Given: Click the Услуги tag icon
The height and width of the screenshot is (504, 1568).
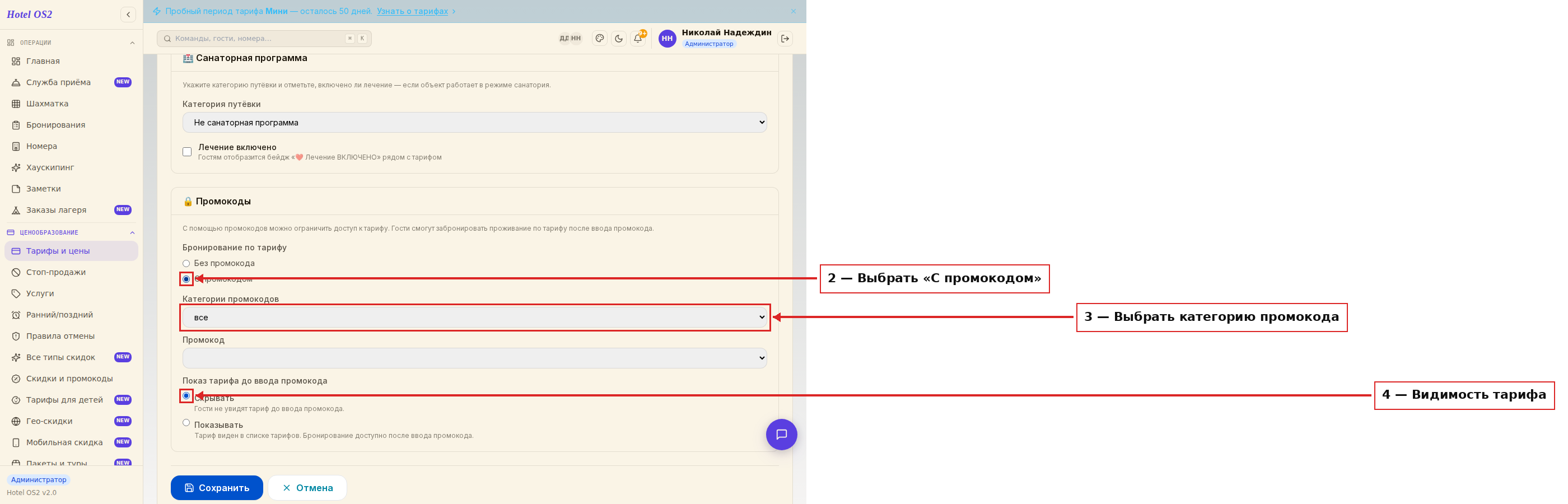Looking at the screenshot, I should [16, 293].
